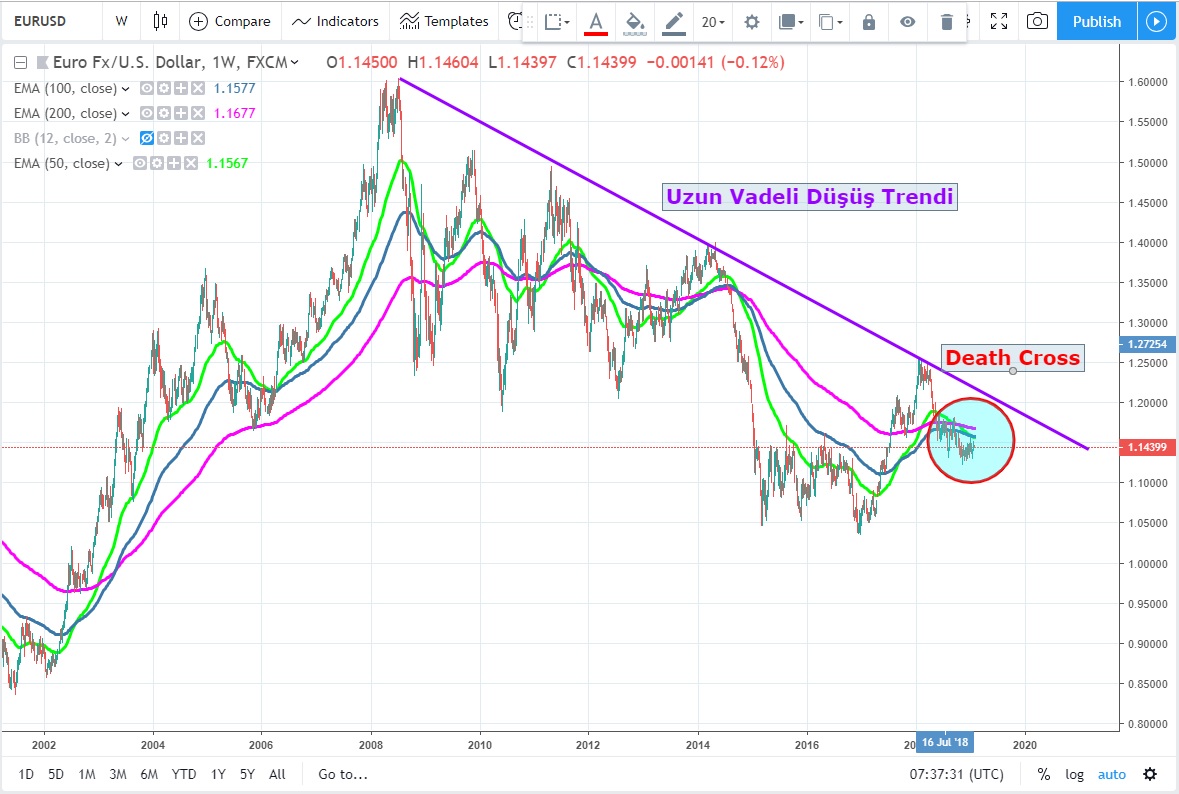Open chart settings gear at the bottom right
Screen dimensions: 1179x794
point(1150,774)
